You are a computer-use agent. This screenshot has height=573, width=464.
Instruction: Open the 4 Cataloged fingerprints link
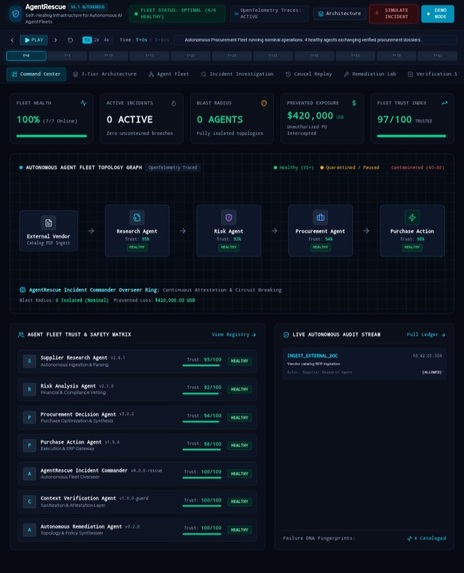tap(426, 538)
